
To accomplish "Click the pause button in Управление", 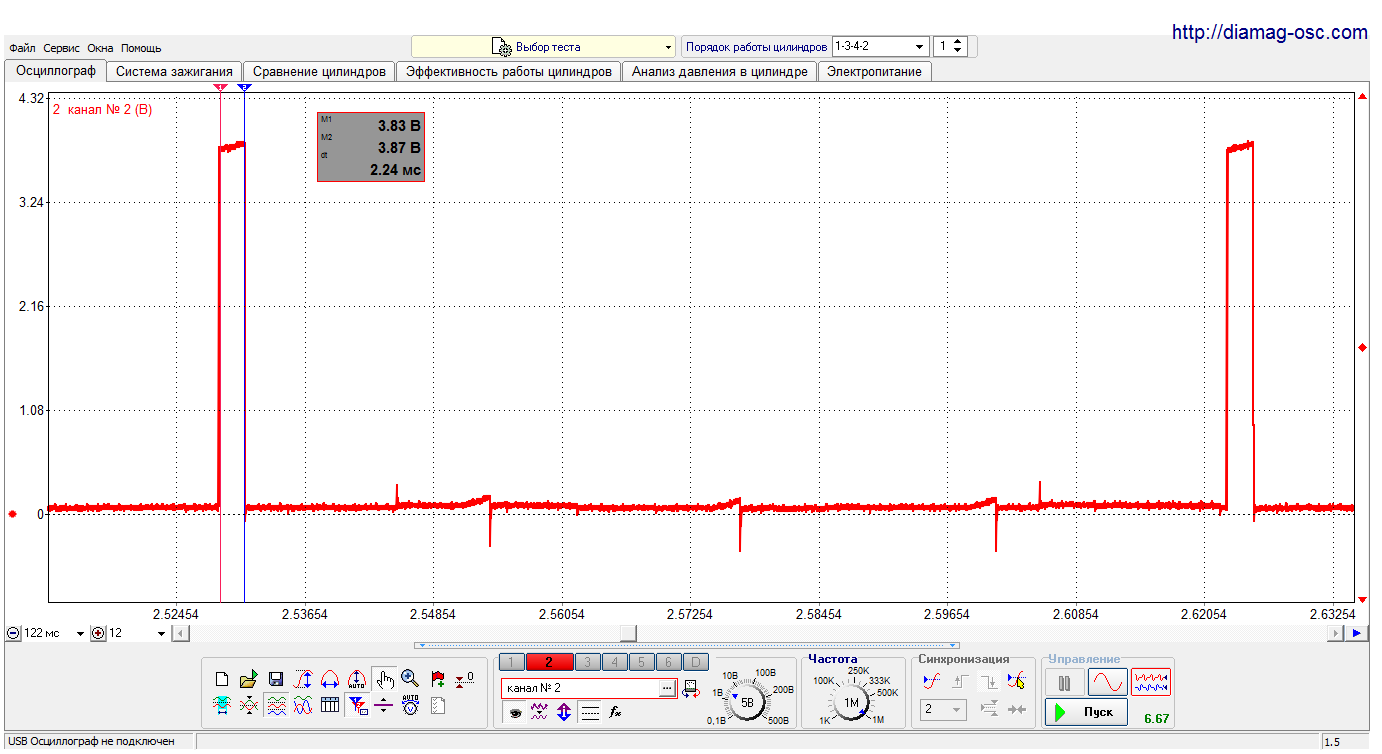I will (1065, 682).
